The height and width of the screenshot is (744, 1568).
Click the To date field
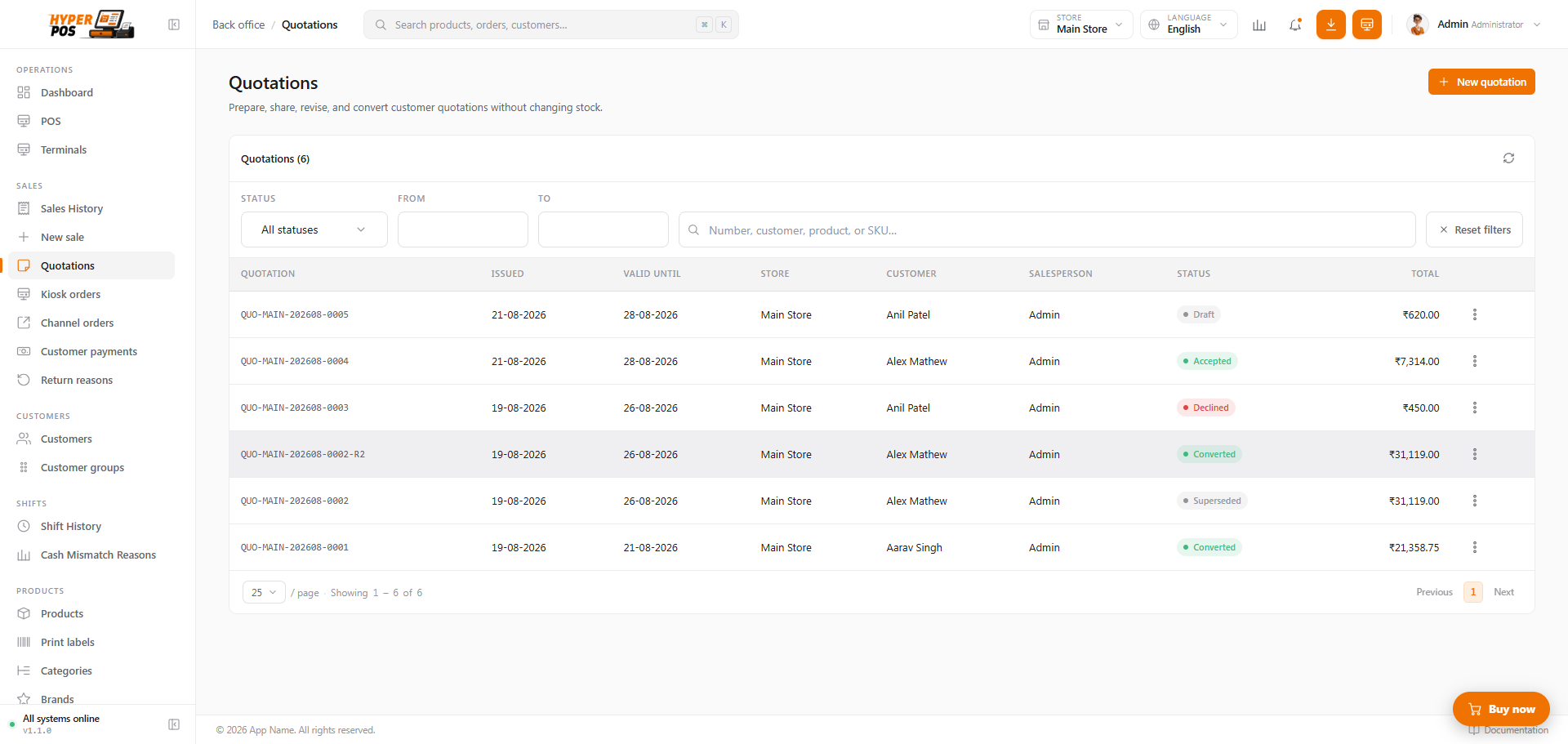click(x=604, y=229)
